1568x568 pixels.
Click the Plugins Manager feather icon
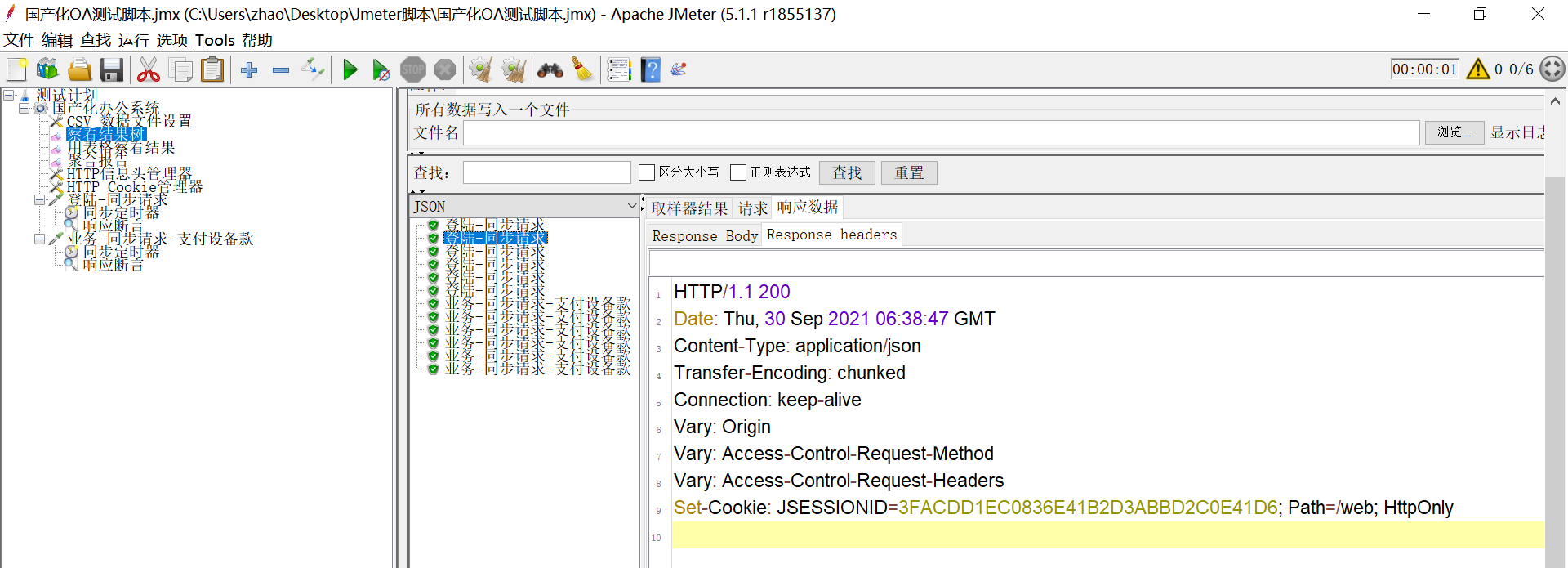(678, 69)
